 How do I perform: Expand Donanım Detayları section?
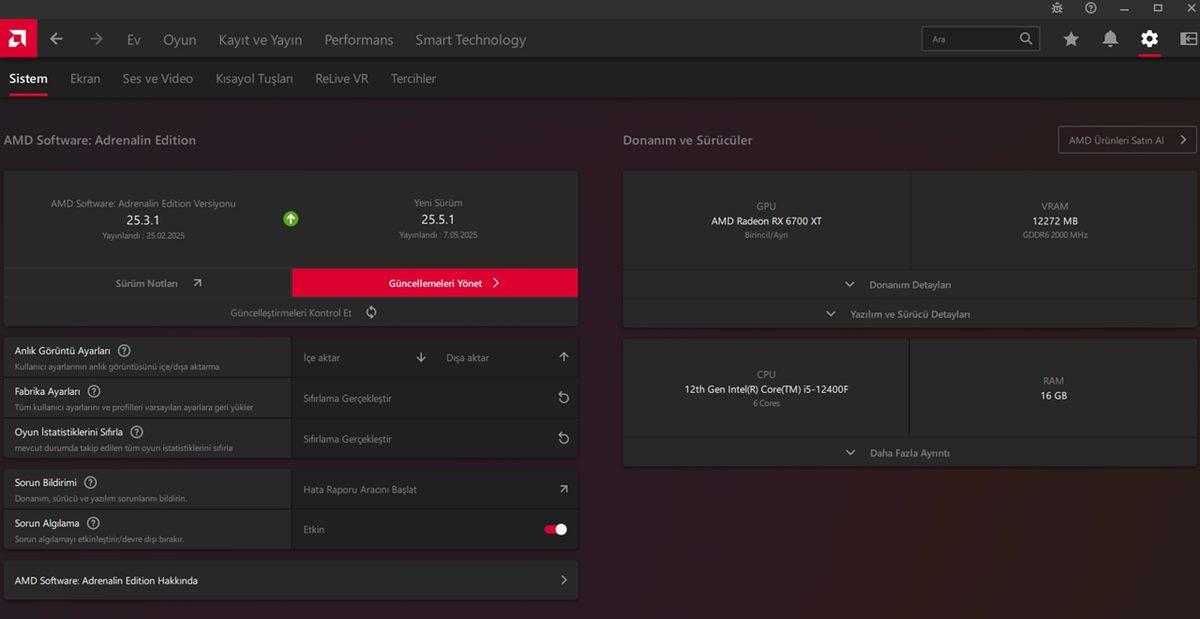coord(909,285)
